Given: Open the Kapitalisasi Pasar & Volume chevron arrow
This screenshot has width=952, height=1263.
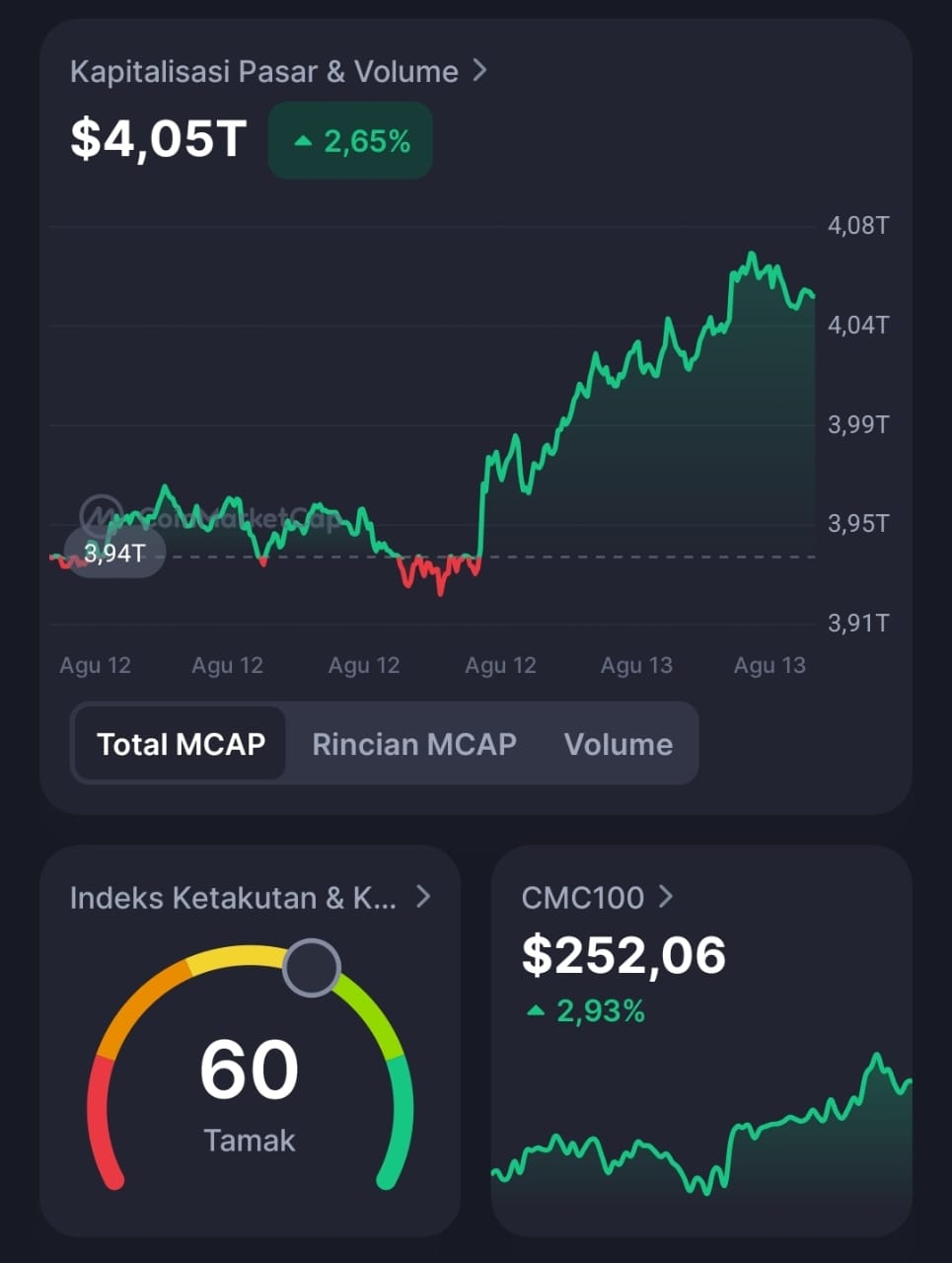Looking at the screenshot, I should click(x=479, y=70).
